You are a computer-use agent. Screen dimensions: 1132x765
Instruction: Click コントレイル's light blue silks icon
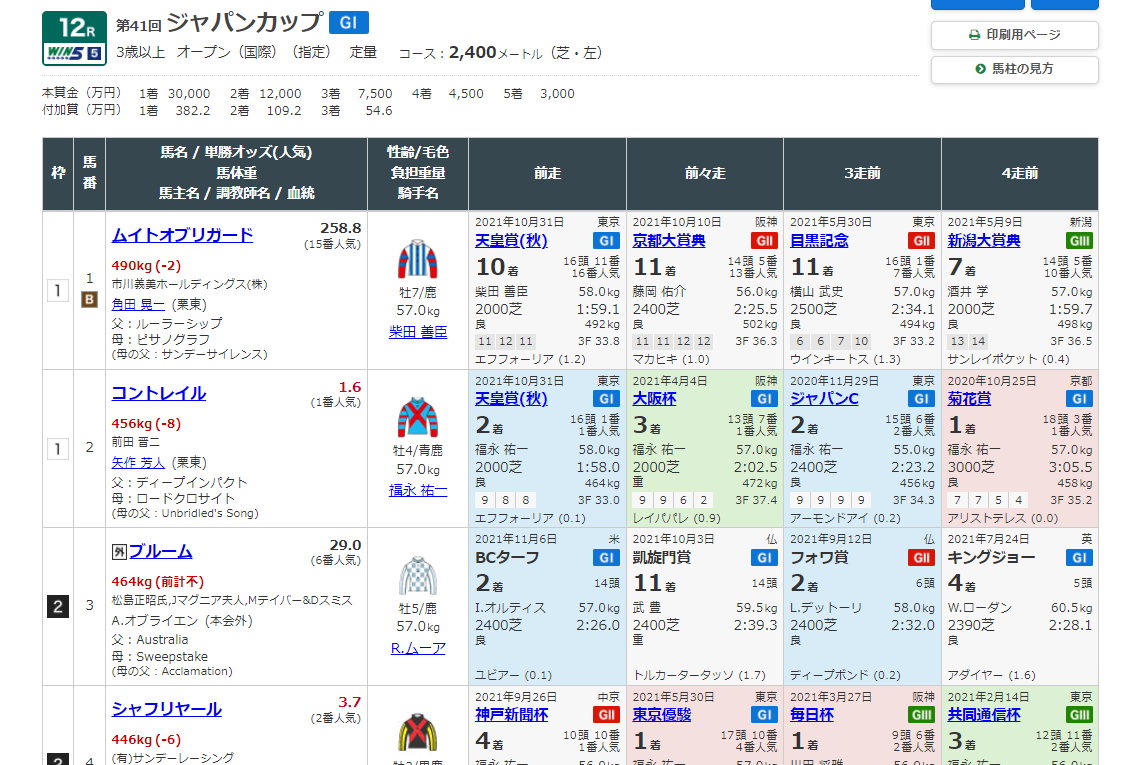point(418,417)
